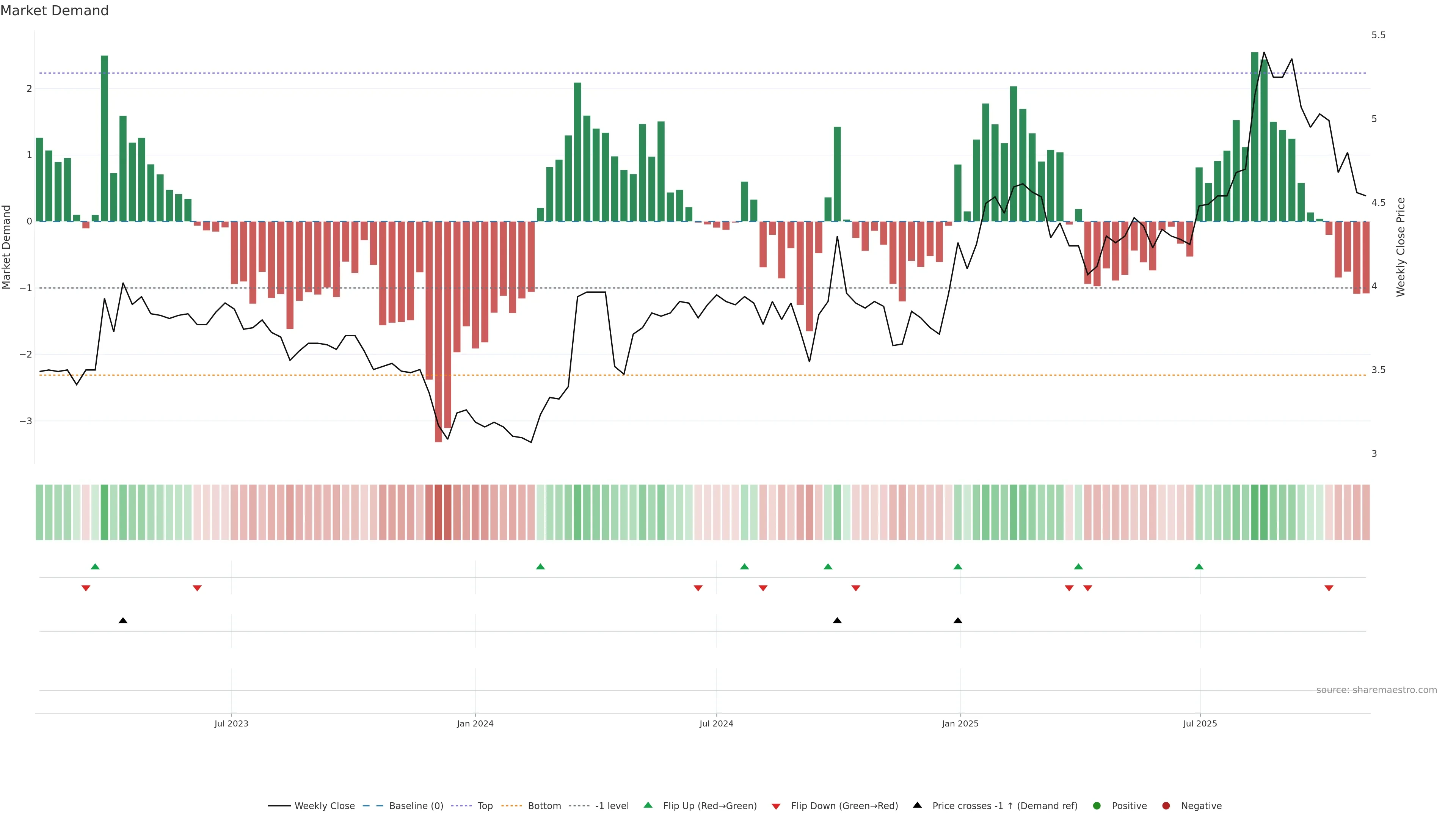This screenshot has height=819, width=1456.
Task: Click green Positive circle legend icon
Action: pos(1097,805)
